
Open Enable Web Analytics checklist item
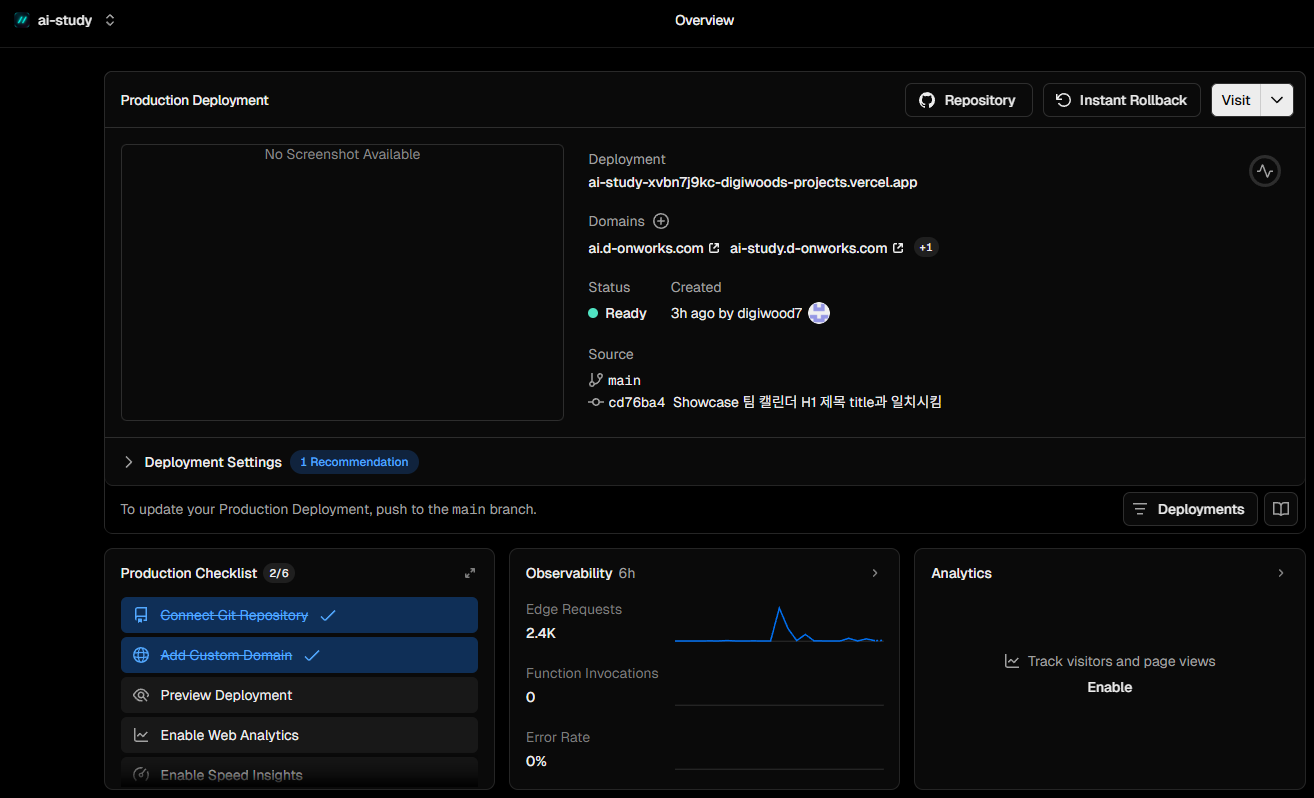pos(299,735)
